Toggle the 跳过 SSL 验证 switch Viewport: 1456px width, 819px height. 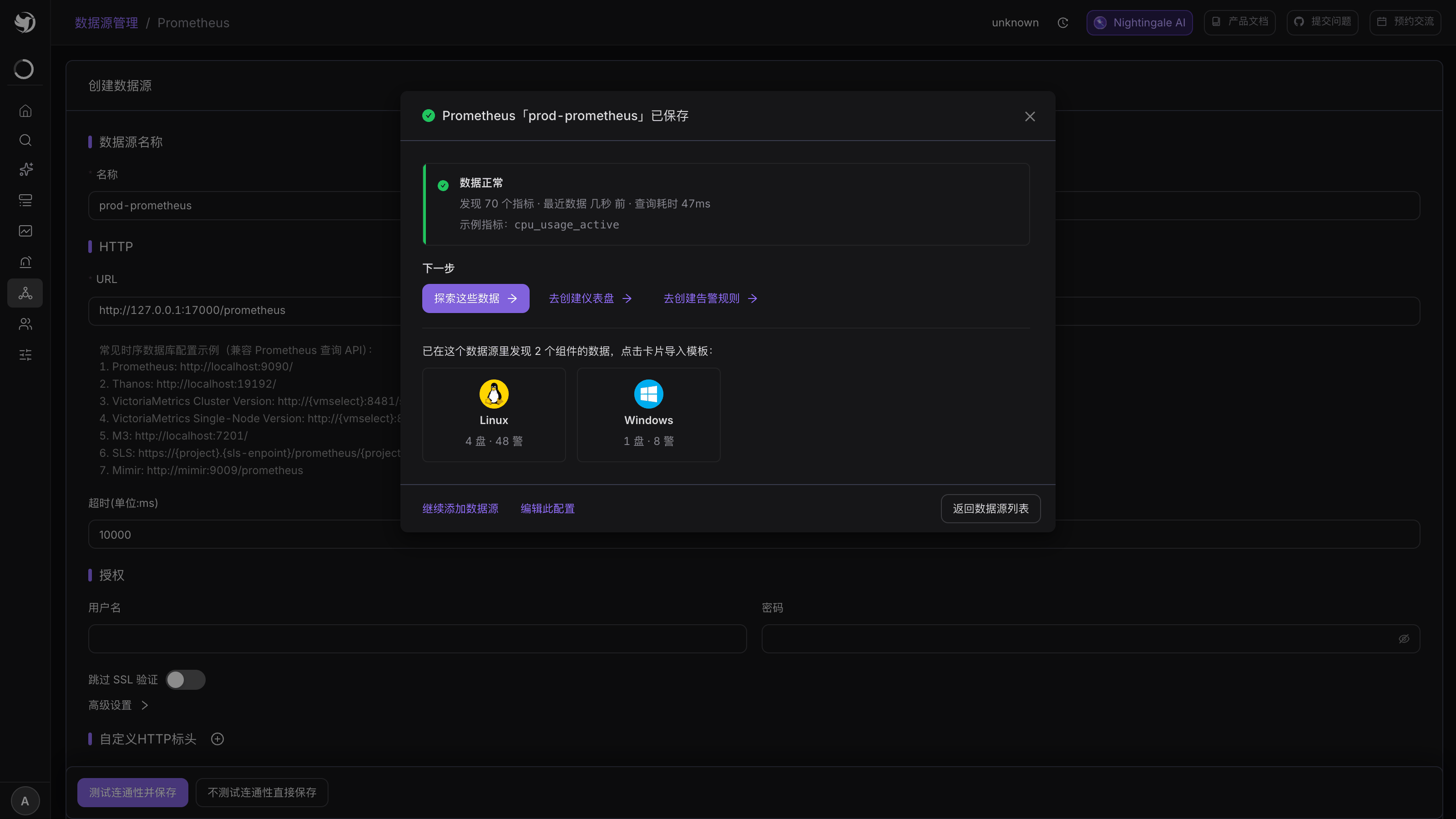coord(185,680)
